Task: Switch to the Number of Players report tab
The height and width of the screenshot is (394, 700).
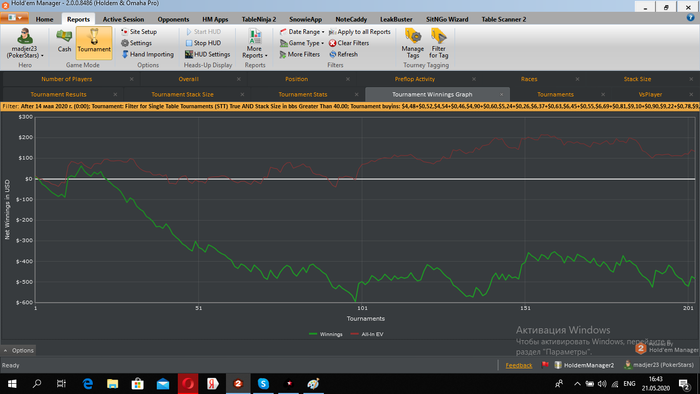Action: pos(67,79)
